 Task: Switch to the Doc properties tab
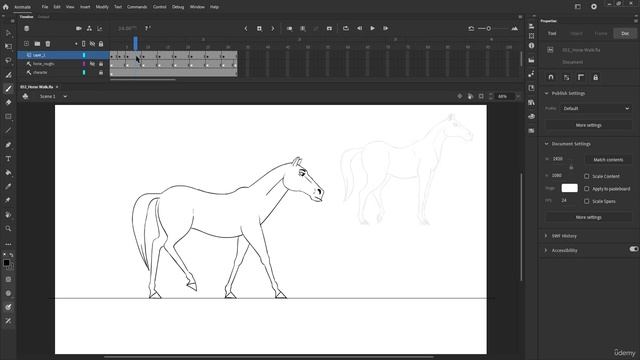coord(625,33)
